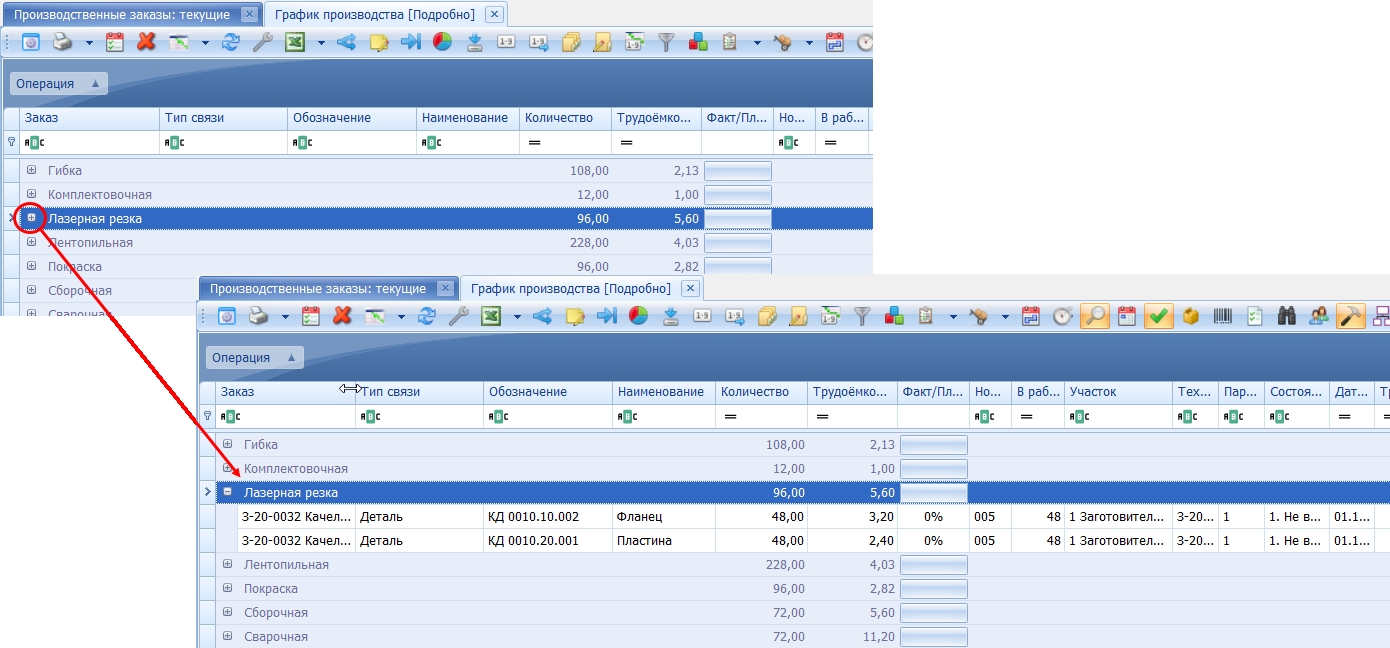Image resolution: width=1390 pixels, height=648 pixels.
Task: Open the dropdown arrow beside Excel icon, front window
Action: click(517, 317)
